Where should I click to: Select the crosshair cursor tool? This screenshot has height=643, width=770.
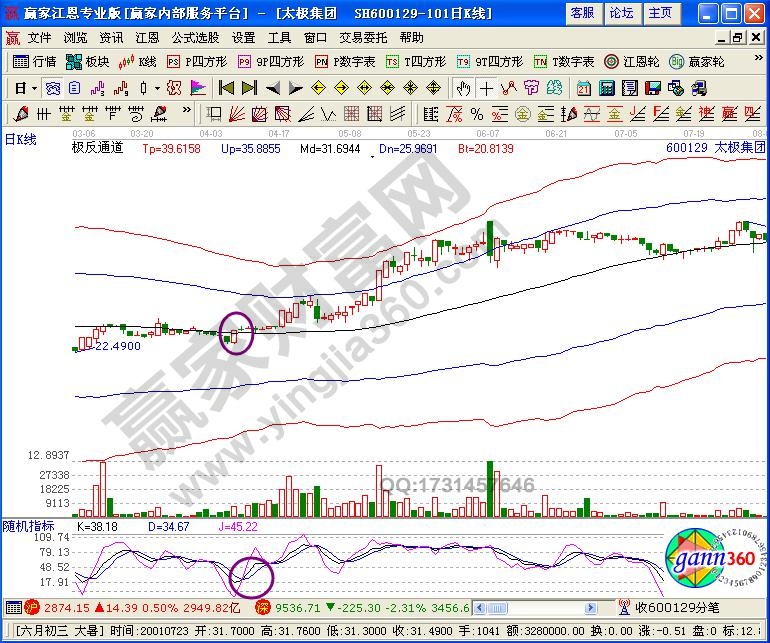pos(486,87)
